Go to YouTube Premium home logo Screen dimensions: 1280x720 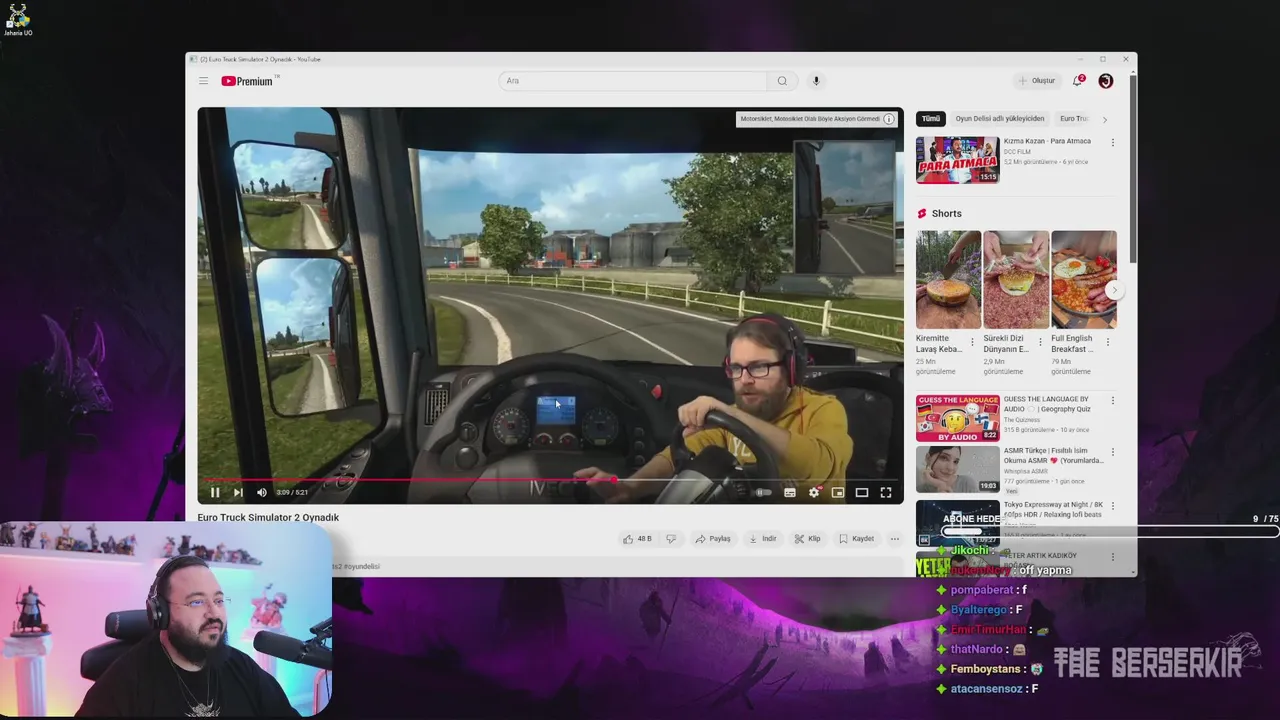(x=247, y=81)
